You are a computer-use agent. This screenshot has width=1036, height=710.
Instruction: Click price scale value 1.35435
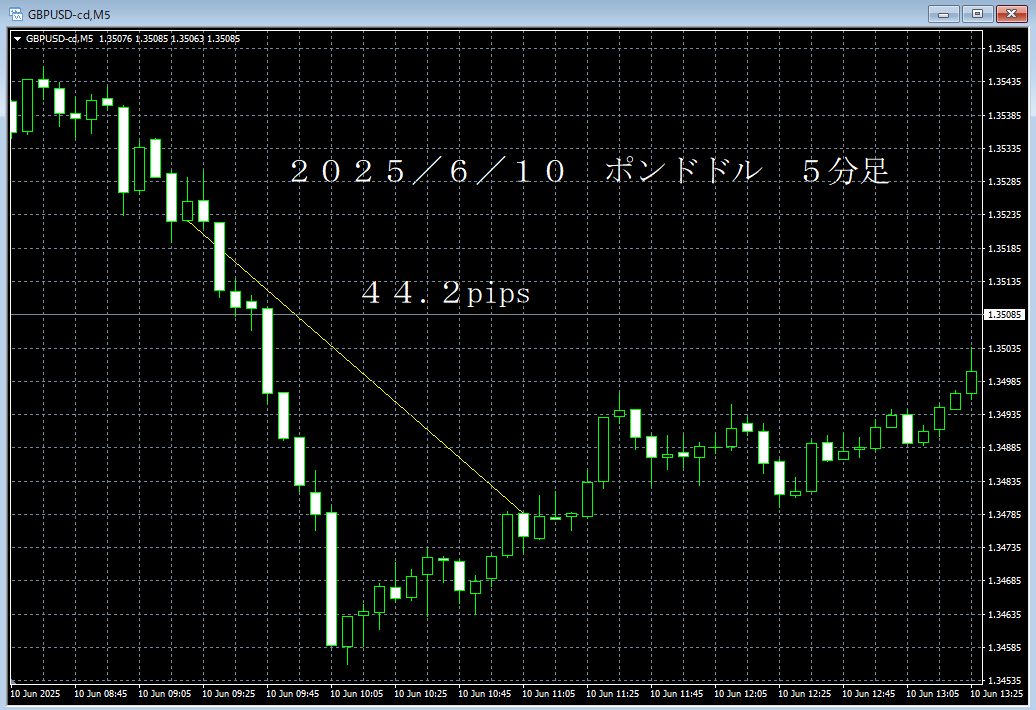pos(1004,82)
